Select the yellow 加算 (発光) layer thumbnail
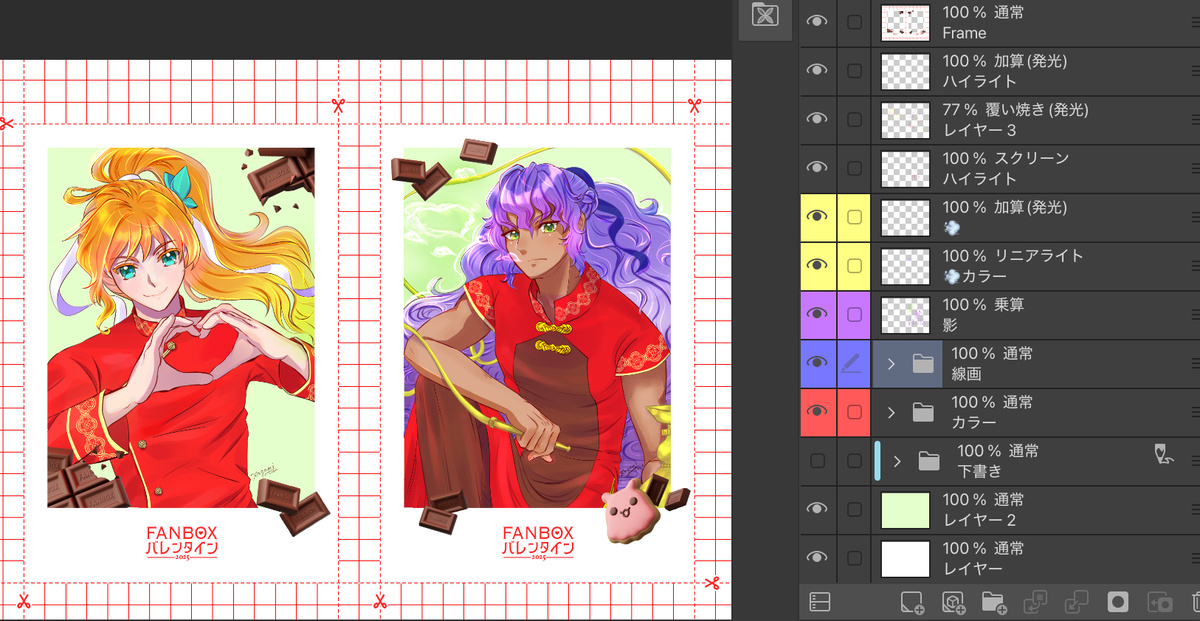 pyautogui.click(x=905, y=217)
